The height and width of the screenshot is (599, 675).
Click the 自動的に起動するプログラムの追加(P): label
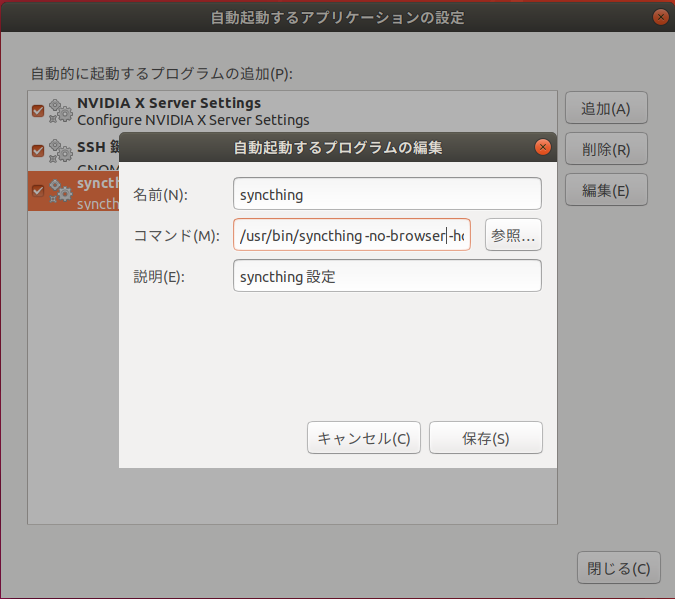coord(161,74)
